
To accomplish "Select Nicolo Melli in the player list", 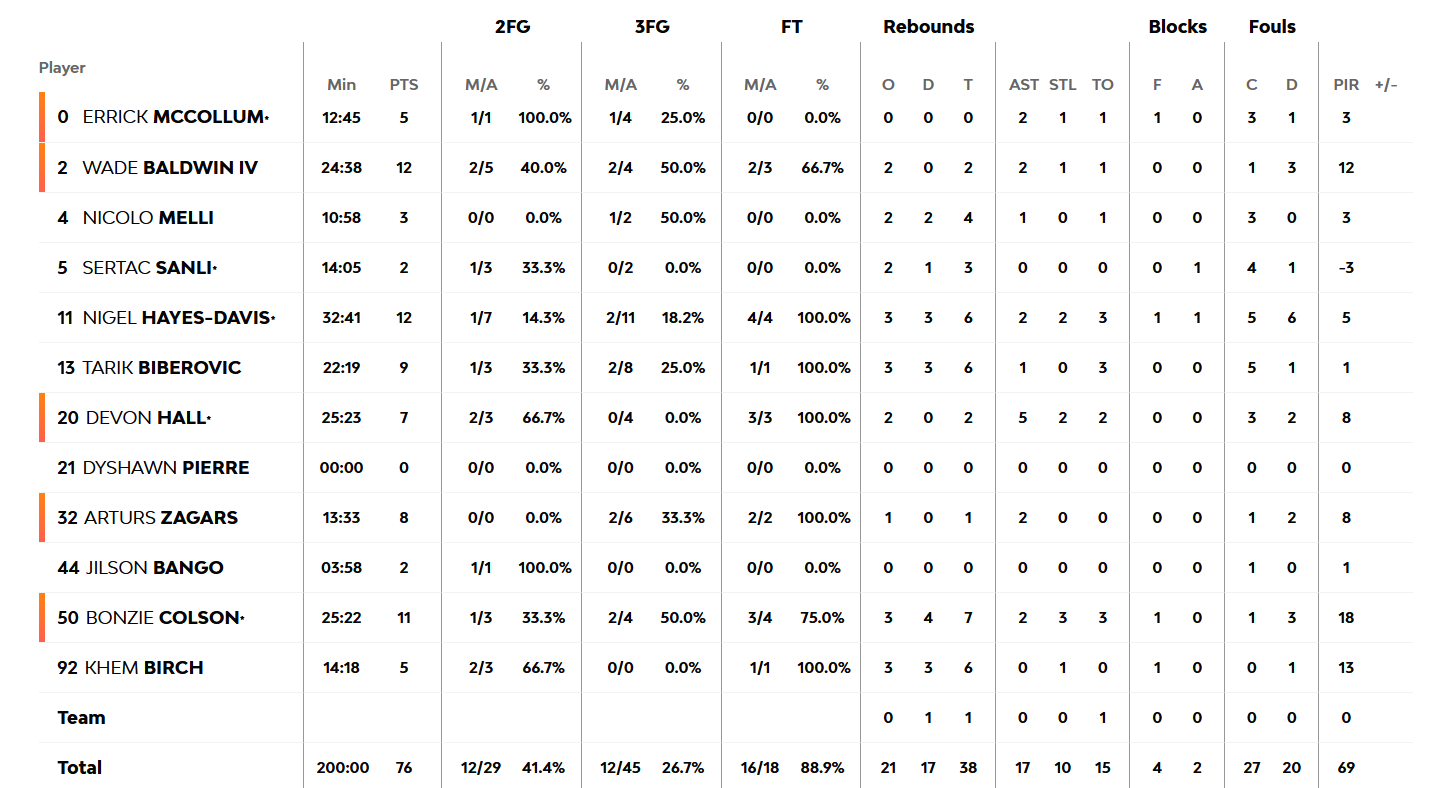I will (x=147, y=217).
